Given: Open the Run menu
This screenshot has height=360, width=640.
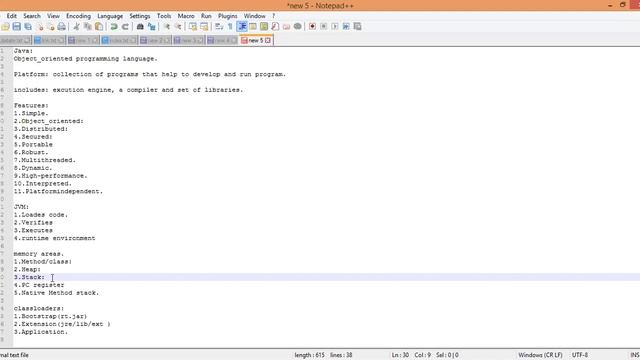Looking at the screenshot, I should pos(206,16).
